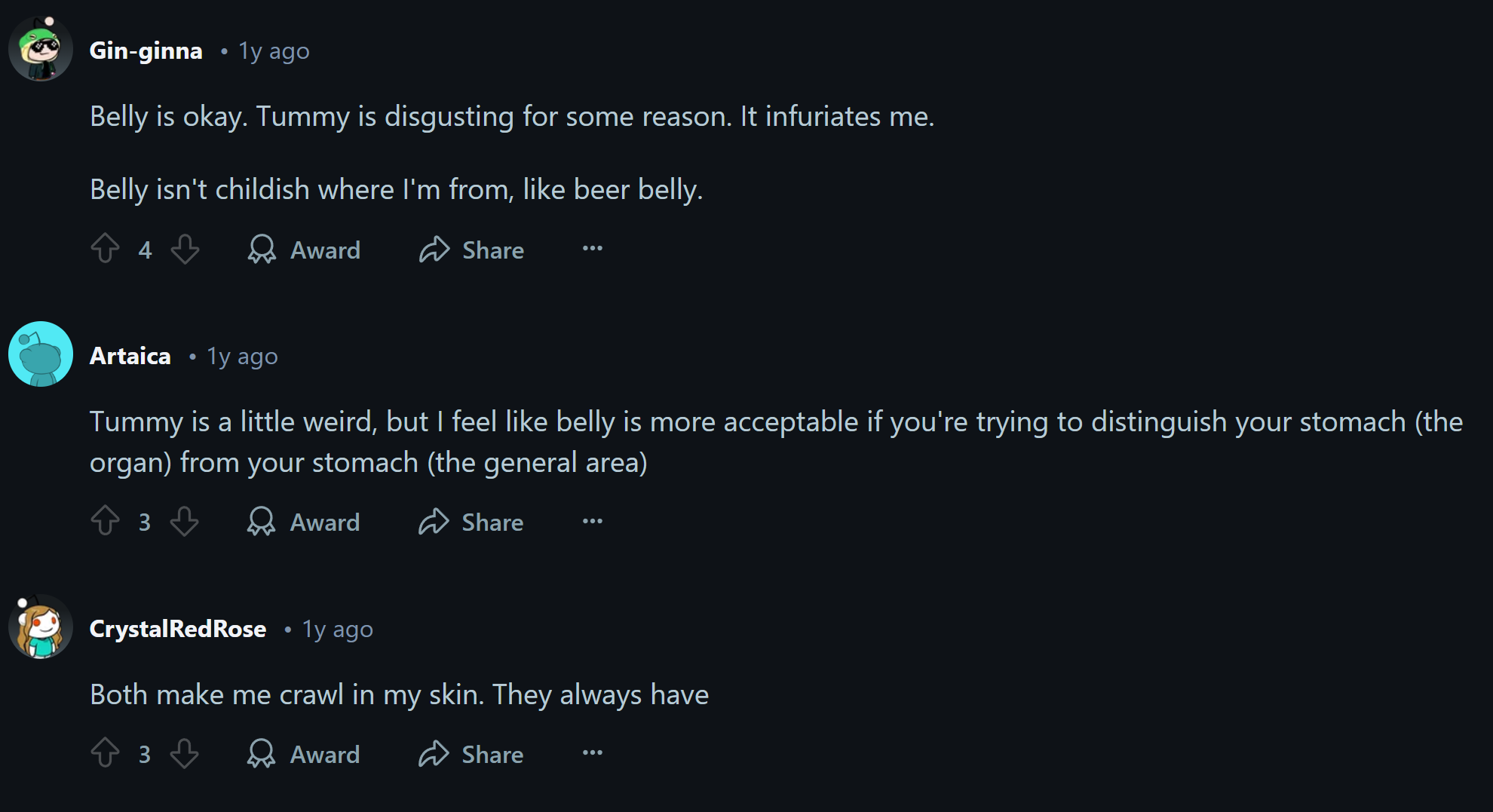This screenshot has width=1493, height=812.
Task: Award Artaica's comment
Action: pyautogui.click(x=304, y=522)
